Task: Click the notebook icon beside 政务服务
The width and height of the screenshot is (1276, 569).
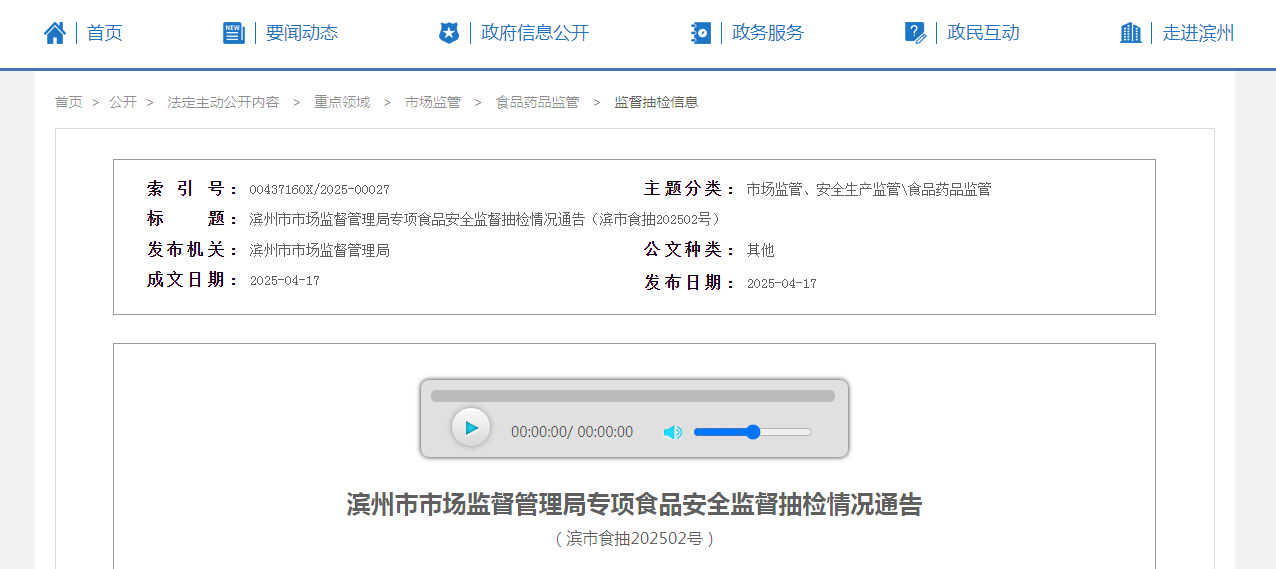Action: (x=701, y=33)
